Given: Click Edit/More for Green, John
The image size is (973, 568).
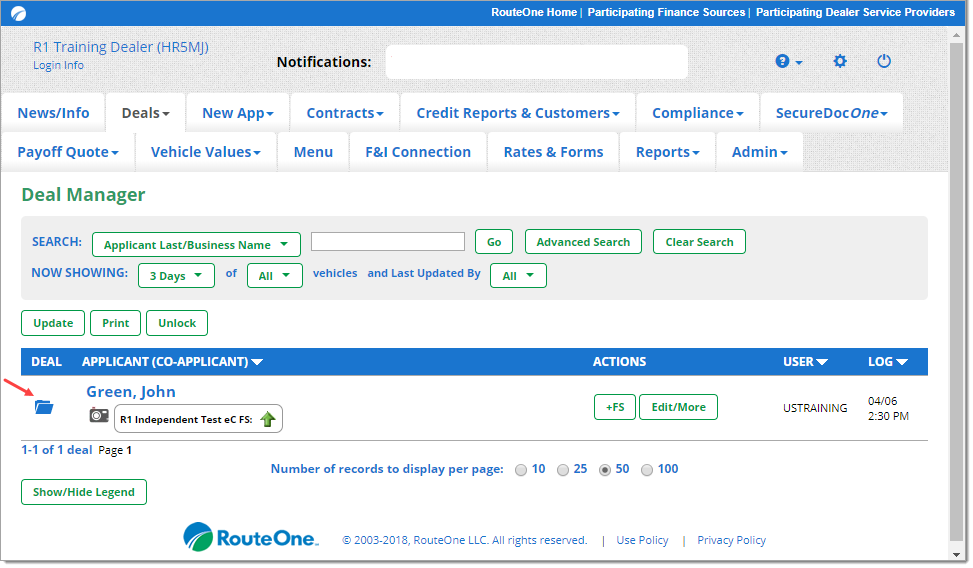Looking at the screenshot, I should pyautogui.click(x=678, y=407).
